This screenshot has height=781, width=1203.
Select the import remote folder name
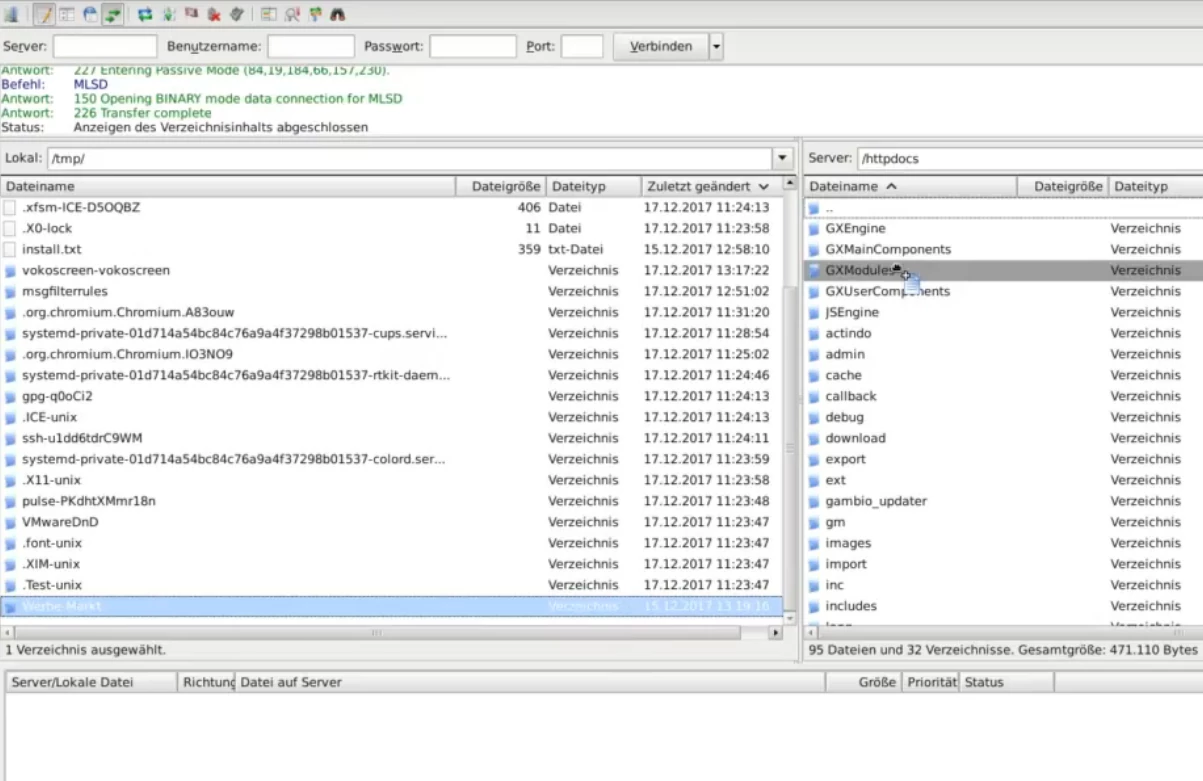pos(846,564)
